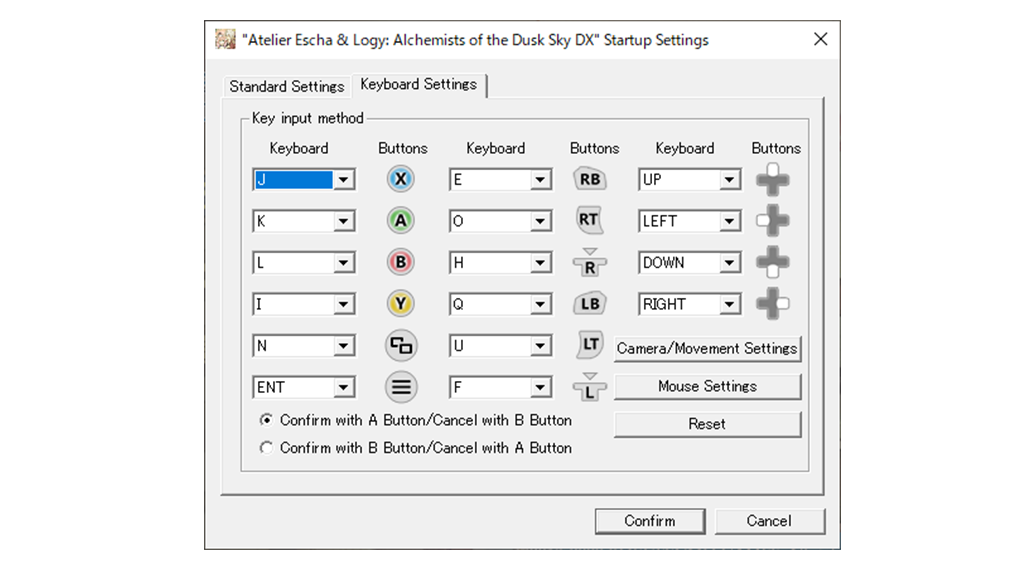Viewport: 1020px width, 574px height.
Task: Open Camera/Movement Settings
Action: (x=707, y=348)
